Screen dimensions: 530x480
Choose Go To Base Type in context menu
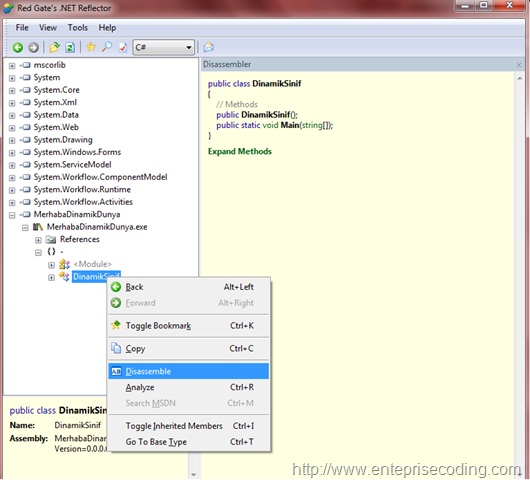(x=189, y=442)
